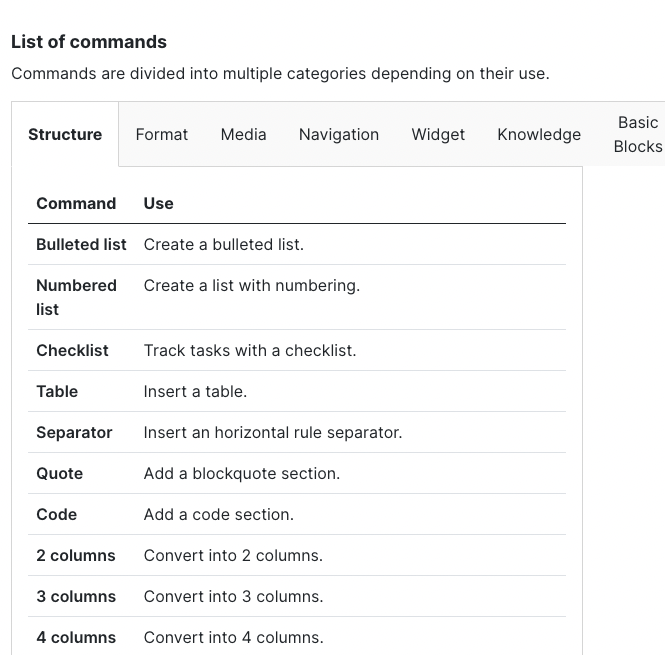Select the Numbered list command name
Screen dimensions: 665x655
76,297
